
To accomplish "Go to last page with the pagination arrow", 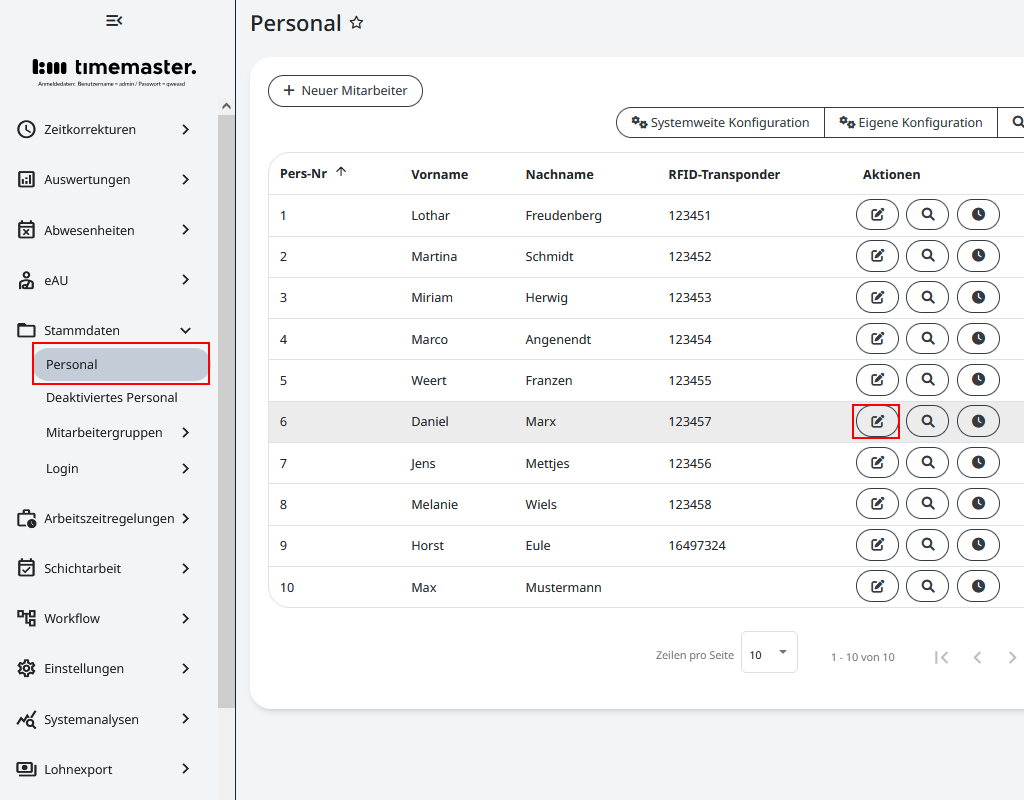I will [x=1012, y=657].
